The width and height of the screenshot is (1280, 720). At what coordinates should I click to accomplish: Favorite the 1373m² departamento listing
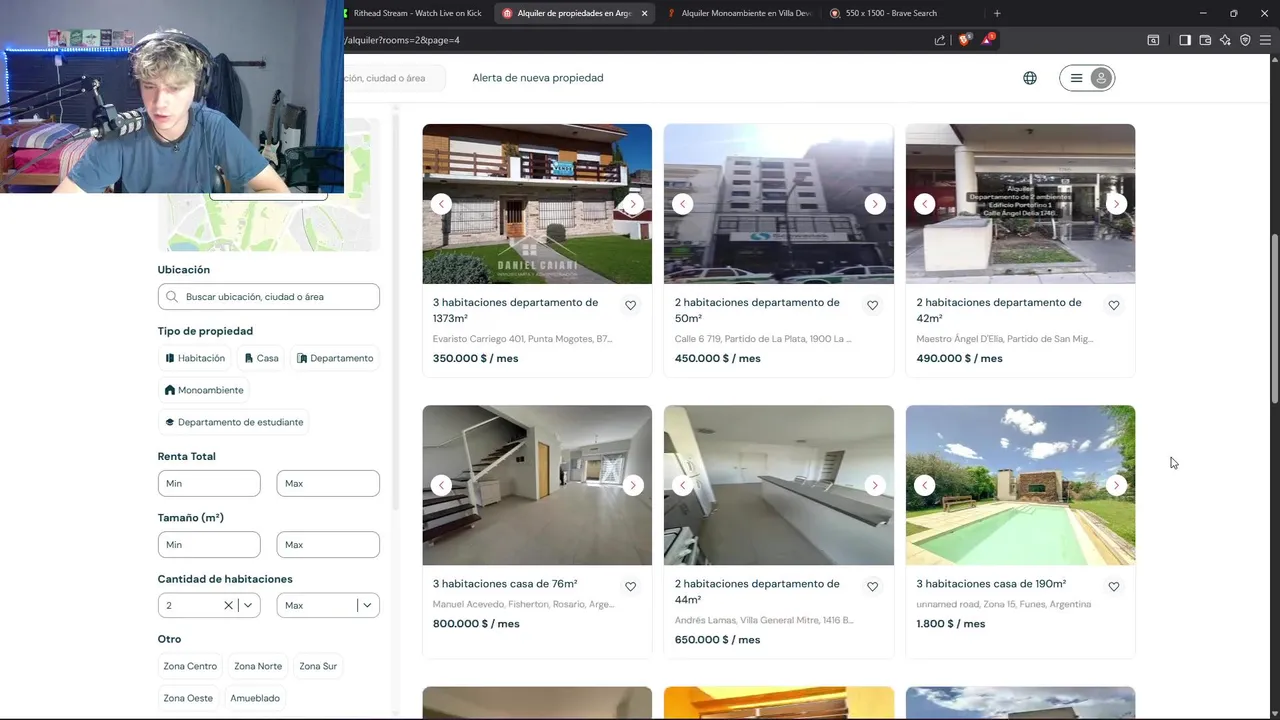pos(630,305)
